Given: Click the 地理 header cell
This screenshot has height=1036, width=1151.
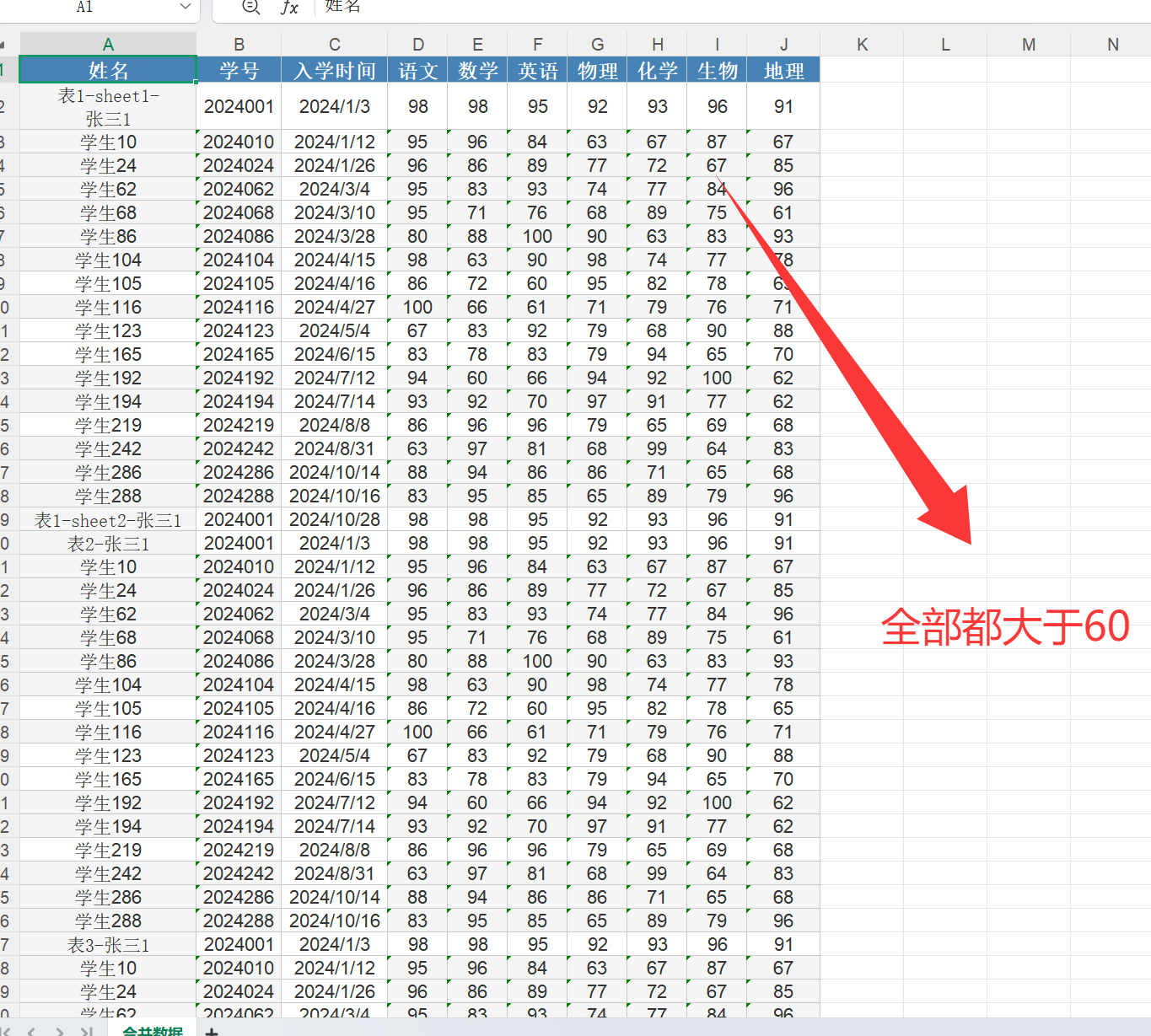Looking at the screenshot, I should (784, 70).
